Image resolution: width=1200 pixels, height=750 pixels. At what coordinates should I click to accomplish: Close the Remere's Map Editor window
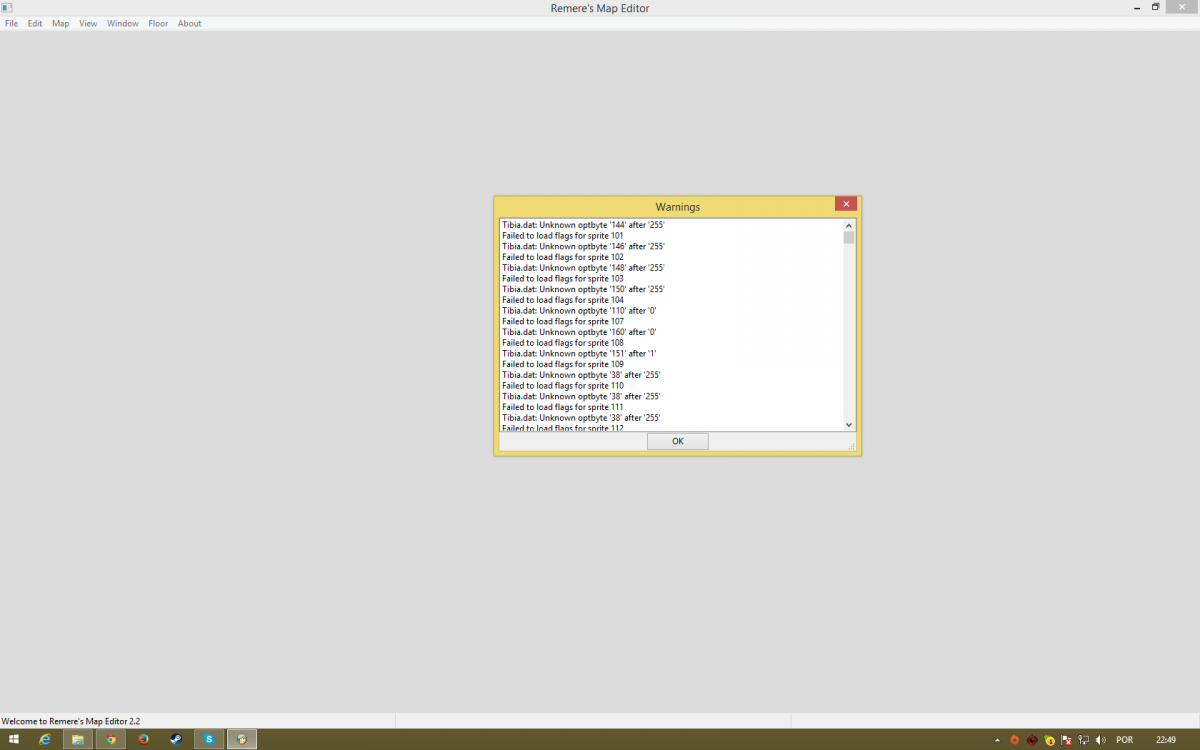(1183, 7)
